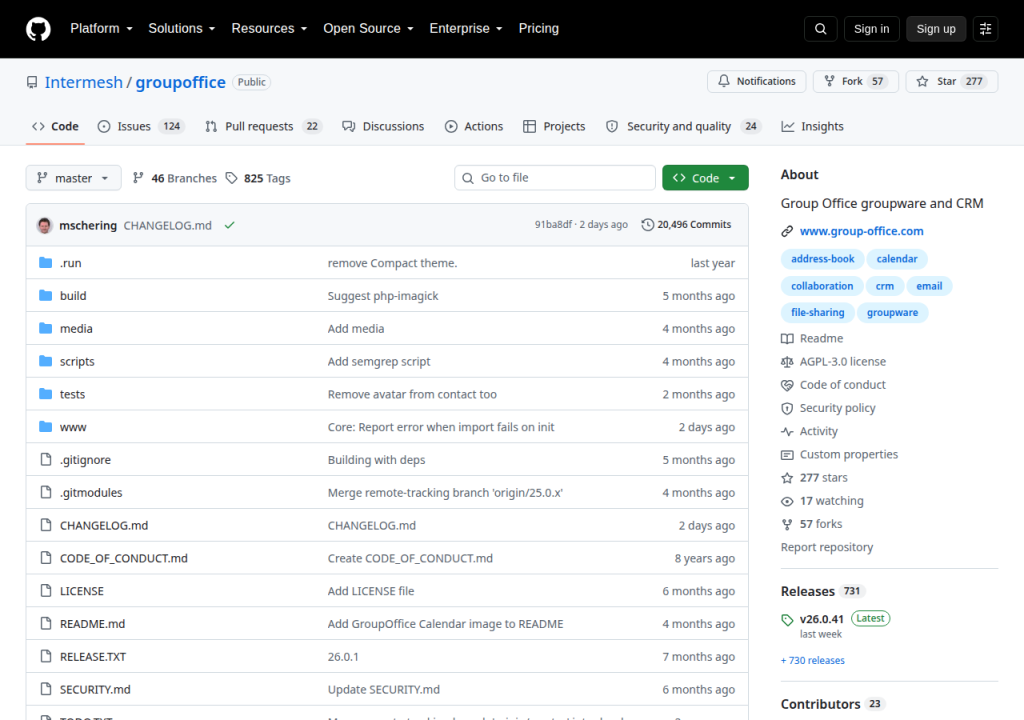Click the .gitmodules file icon
The width and height of the screenshot is (1024, 720).
pos(46,492)
